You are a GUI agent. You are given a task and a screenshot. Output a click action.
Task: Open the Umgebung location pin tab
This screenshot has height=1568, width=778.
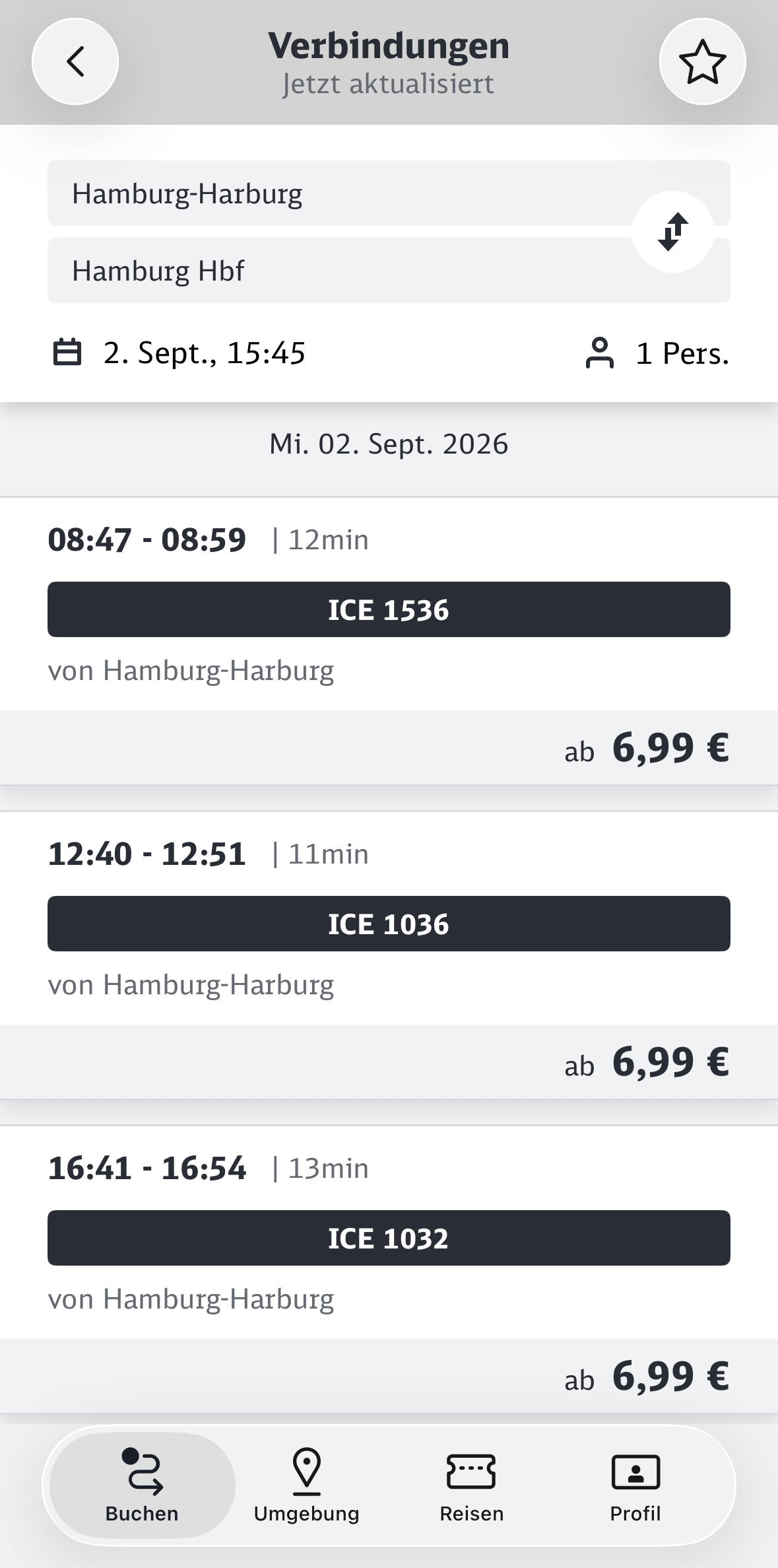pos(307,1485)
